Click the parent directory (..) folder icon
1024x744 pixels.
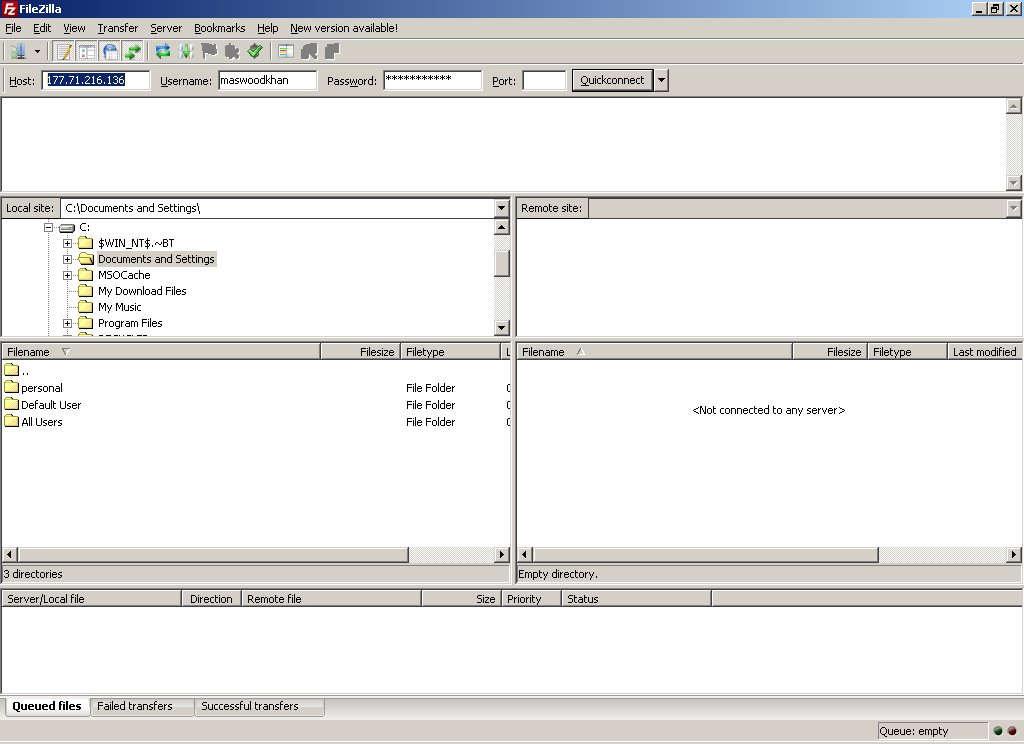tap(12, 370)
